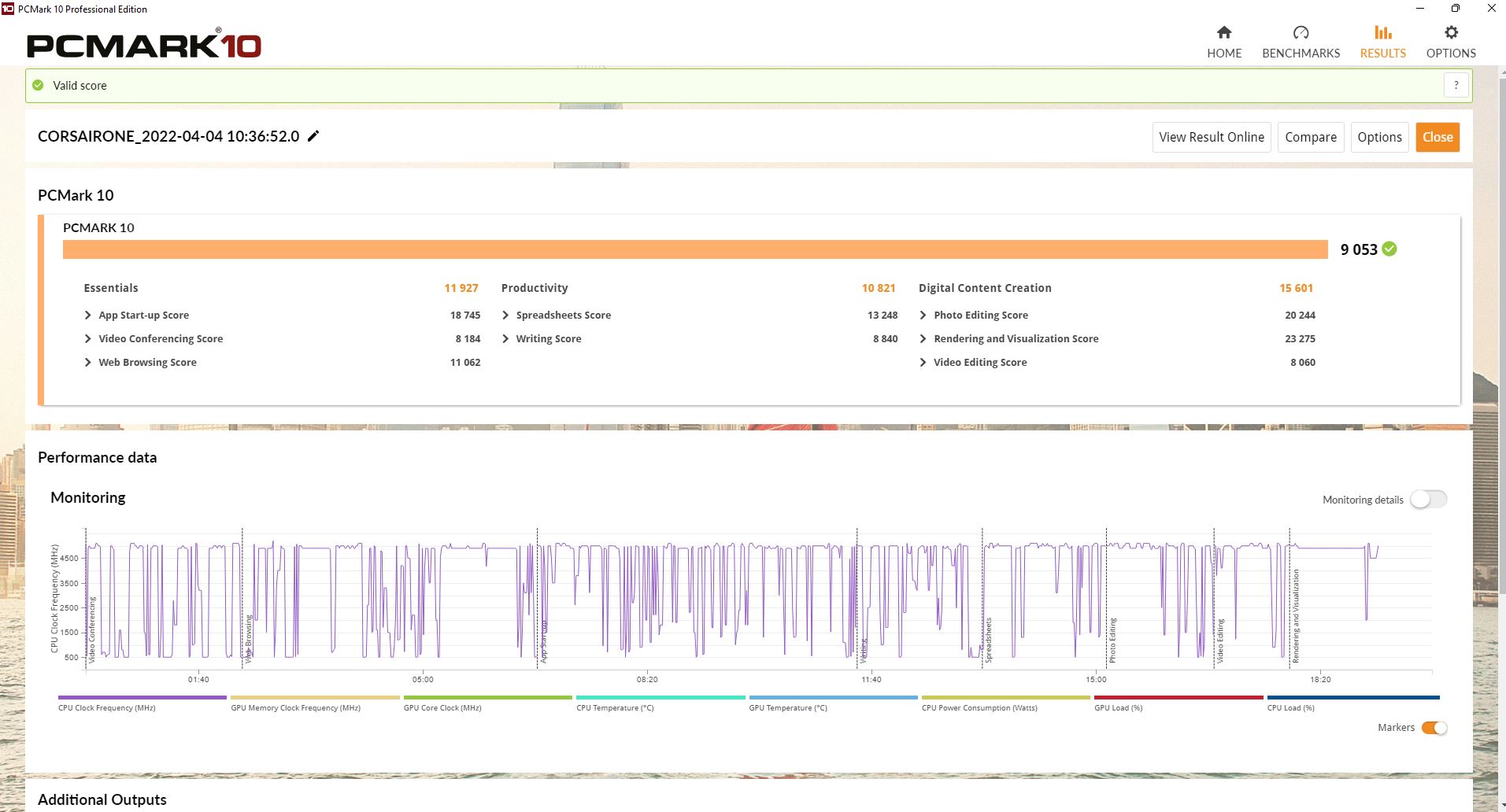Image resolution: width=1506 pixels, height=812 pixels.
Task: Click the Compare button
Action: coord(1311,137)
